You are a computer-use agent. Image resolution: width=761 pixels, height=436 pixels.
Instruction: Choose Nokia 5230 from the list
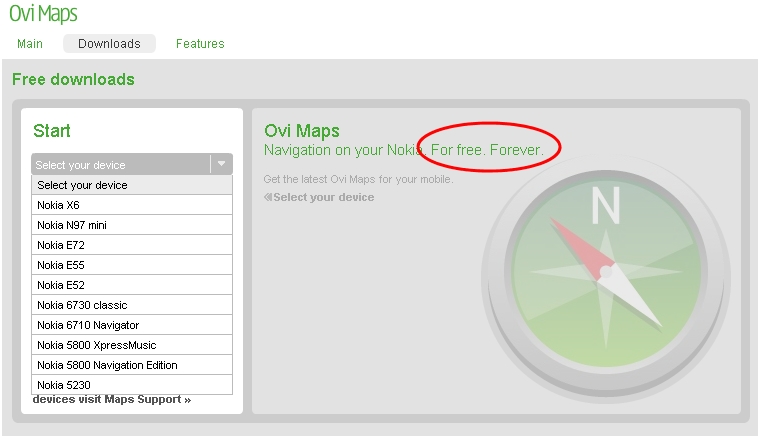tap(132, 385)
